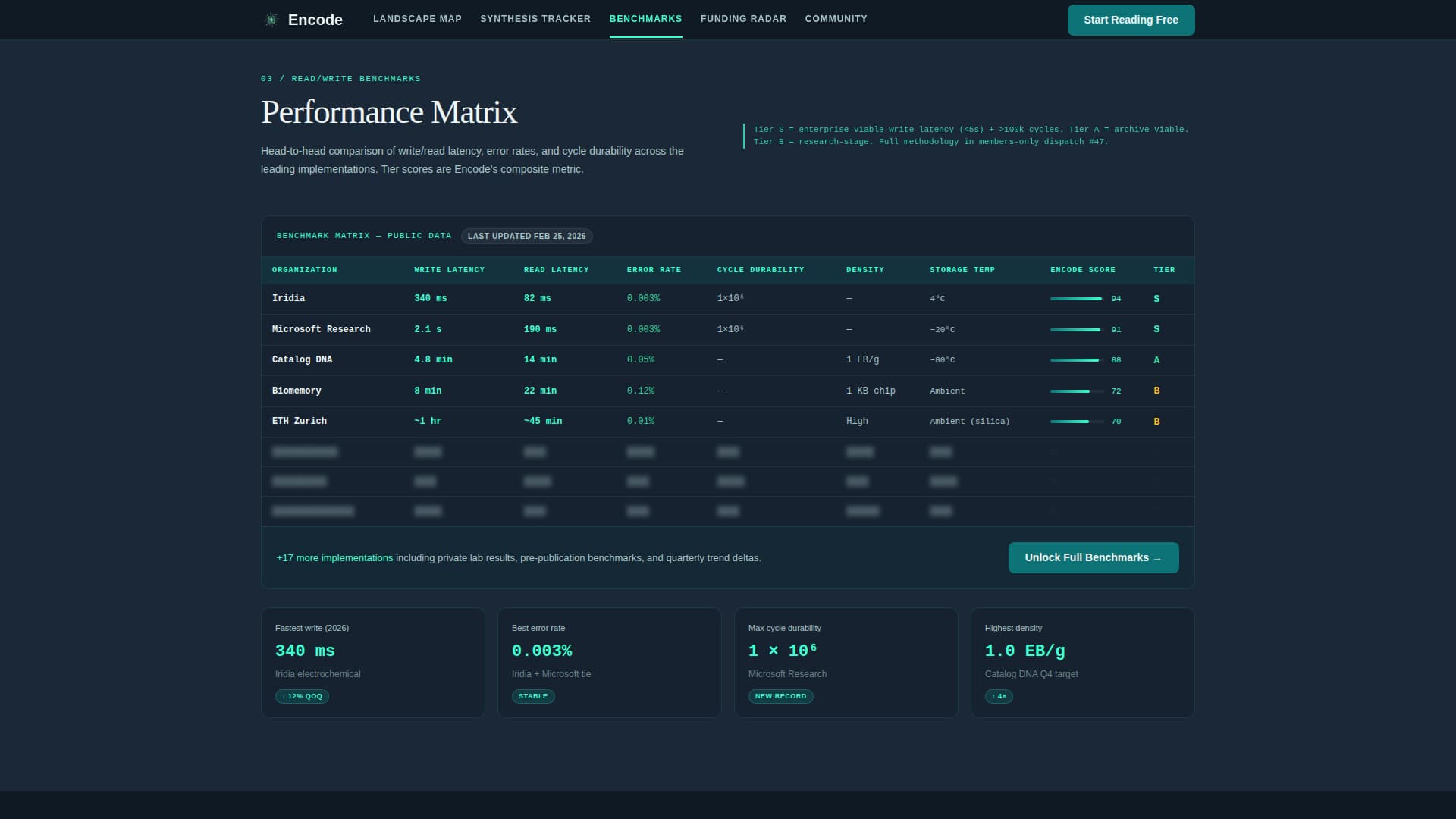Click Unlock Full Benchmarks button

tap(1093, 557)
